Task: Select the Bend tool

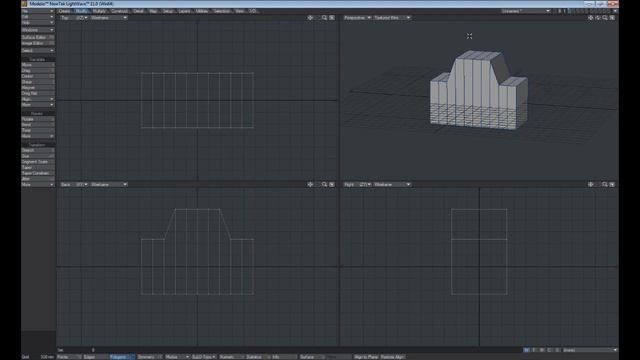Action: (x=38, y=125)
